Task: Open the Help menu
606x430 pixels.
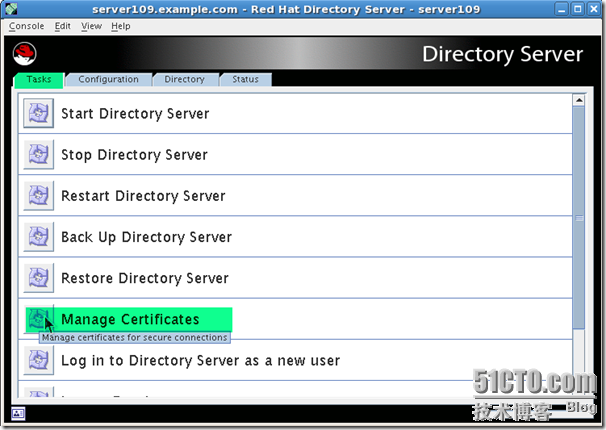Action: [x=121, y=26]
